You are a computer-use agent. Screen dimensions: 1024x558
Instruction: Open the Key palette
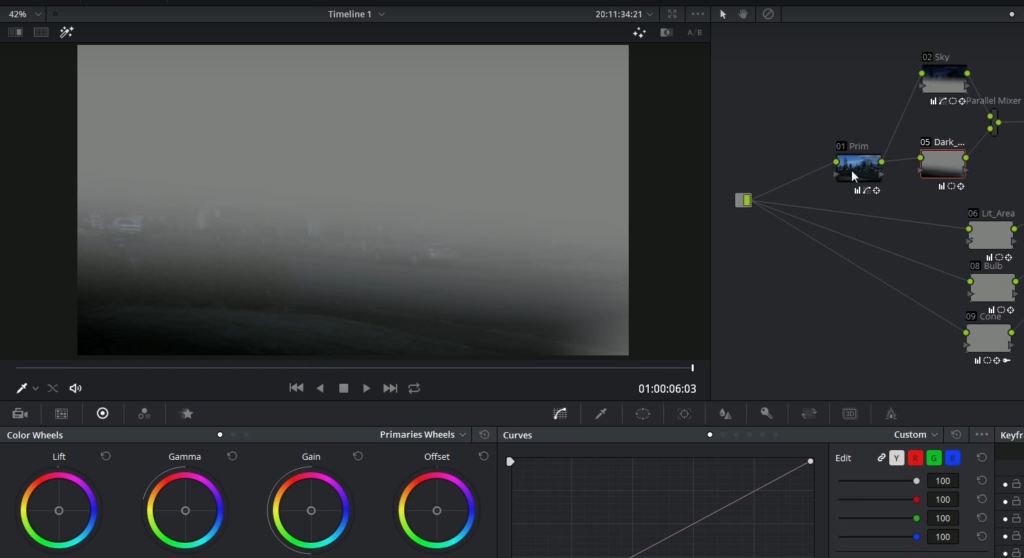click(767, 414)
